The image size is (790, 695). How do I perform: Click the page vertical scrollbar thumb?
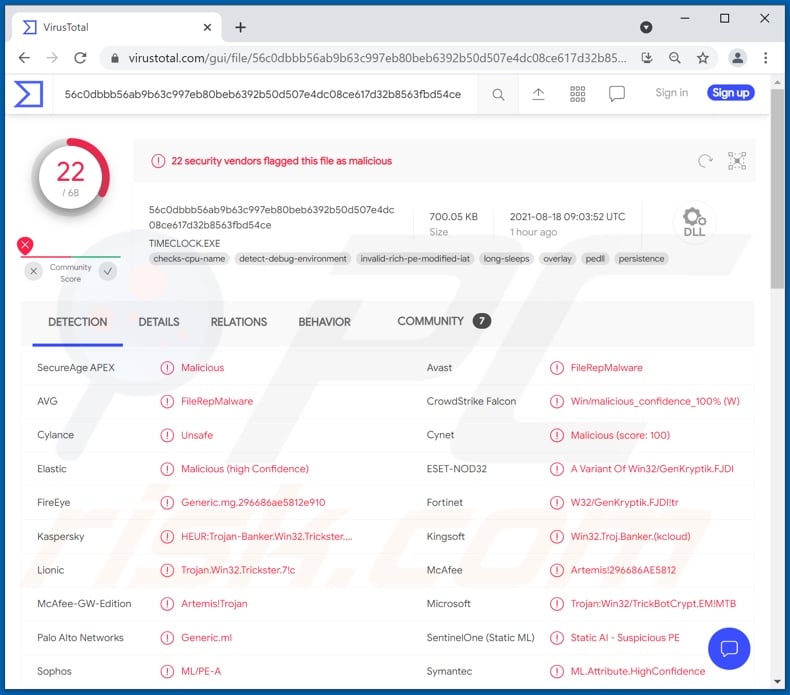[777, 189]
